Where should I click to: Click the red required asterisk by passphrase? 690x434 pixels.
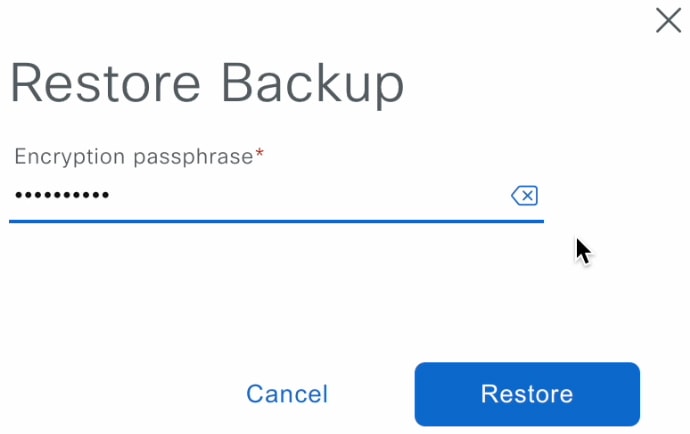(x=260, y=153)
